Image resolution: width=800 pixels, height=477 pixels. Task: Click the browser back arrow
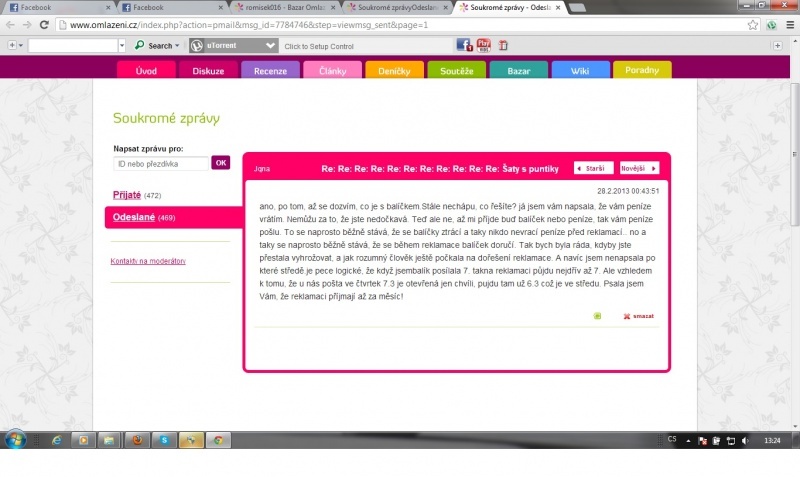[11, 24]
